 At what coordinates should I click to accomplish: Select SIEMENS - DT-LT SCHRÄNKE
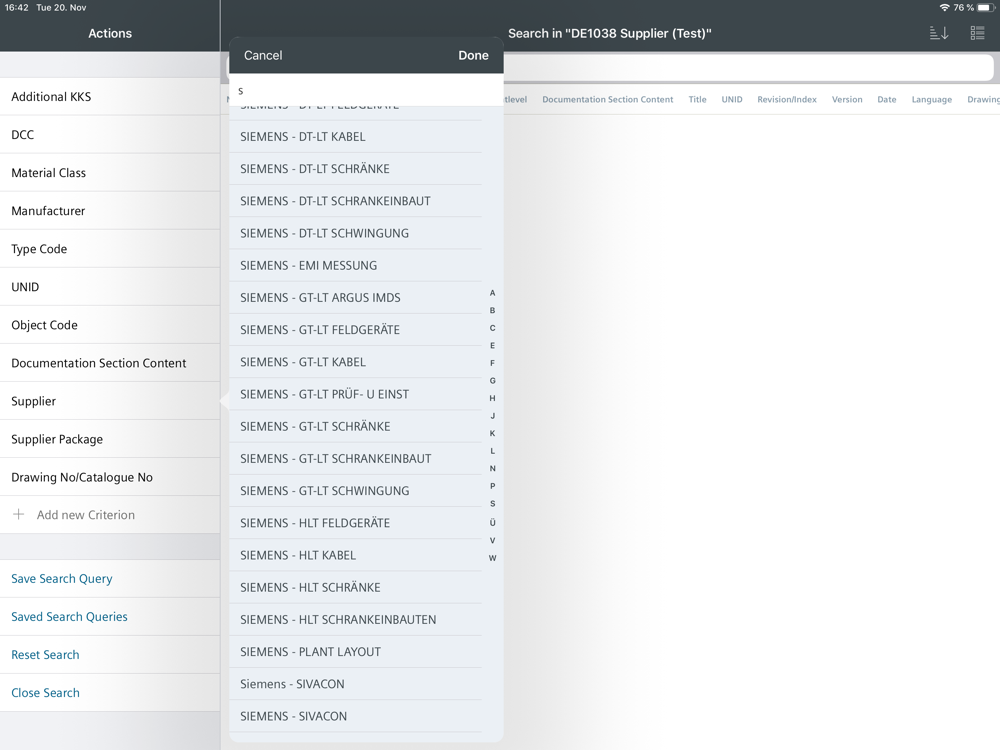tap(355, 169)
